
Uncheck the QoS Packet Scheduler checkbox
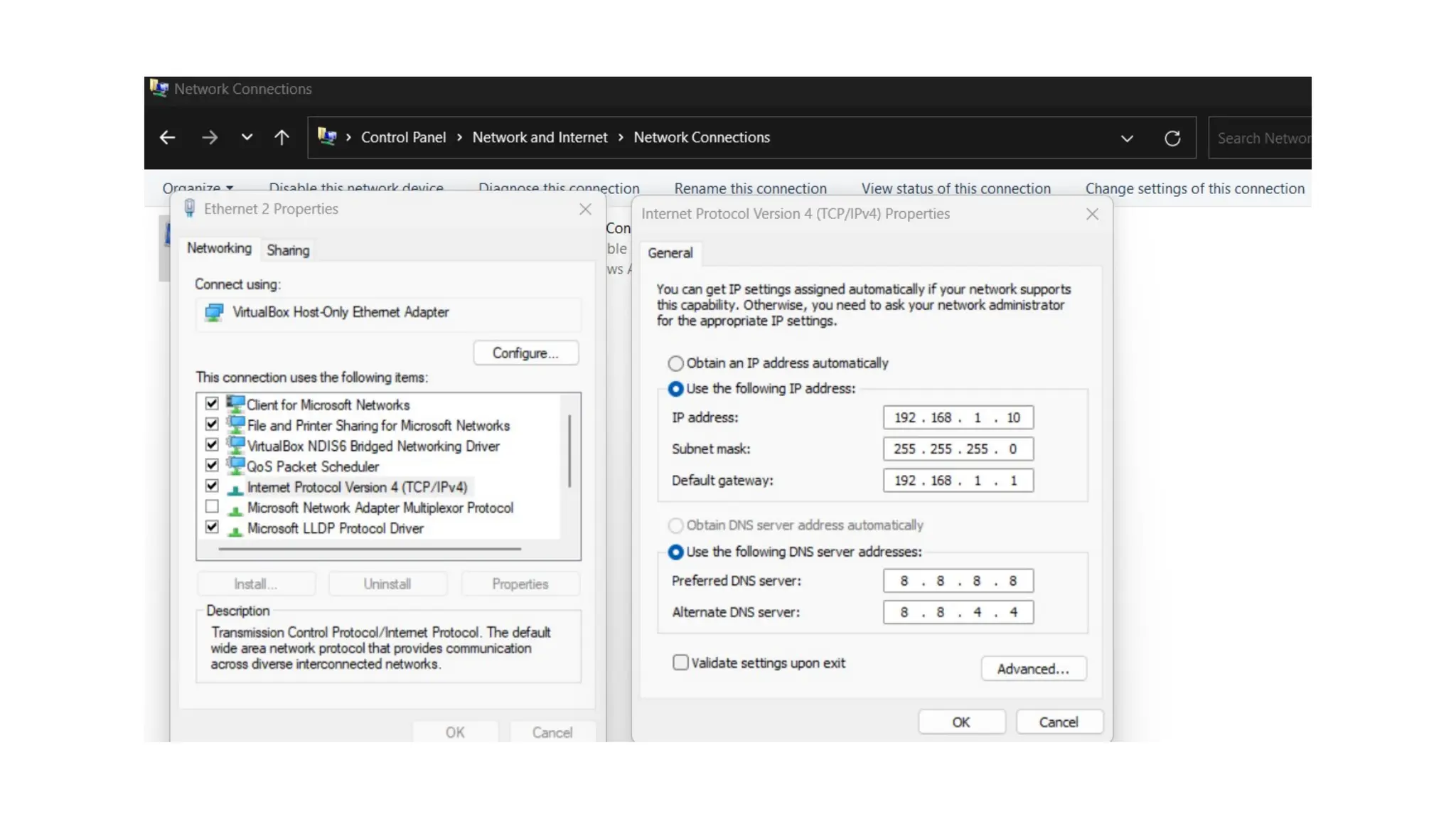[212, 466]
